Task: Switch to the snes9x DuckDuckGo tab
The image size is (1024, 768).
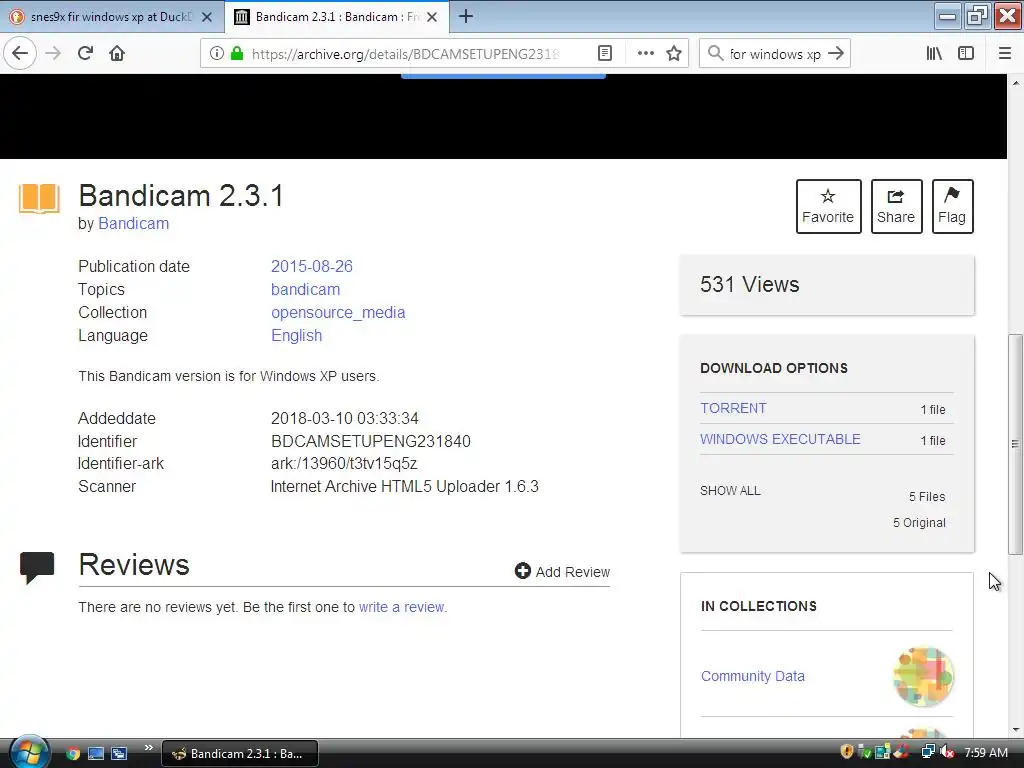Action: (x=111, y=17)
